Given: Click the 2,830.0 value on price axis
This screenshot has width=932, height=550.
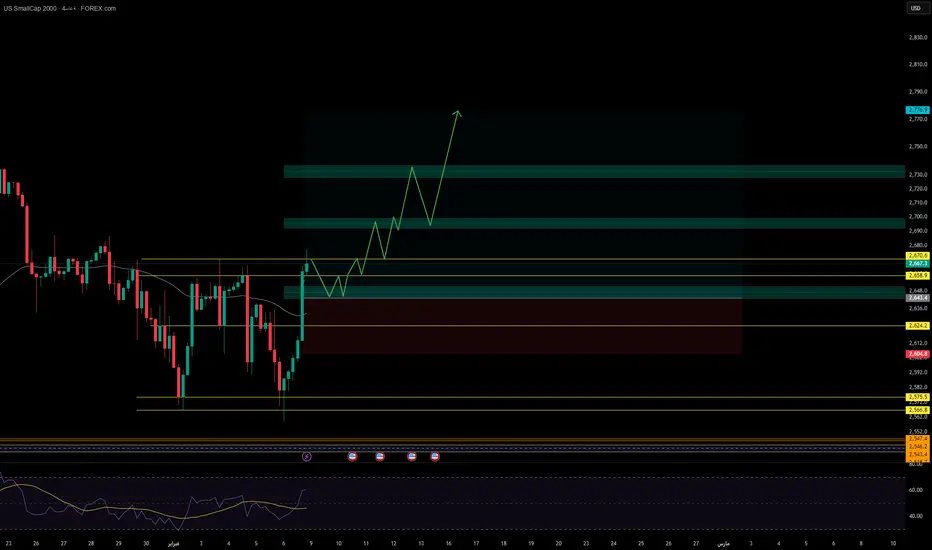Looking at the screenshot, I should tap(918, 37).
